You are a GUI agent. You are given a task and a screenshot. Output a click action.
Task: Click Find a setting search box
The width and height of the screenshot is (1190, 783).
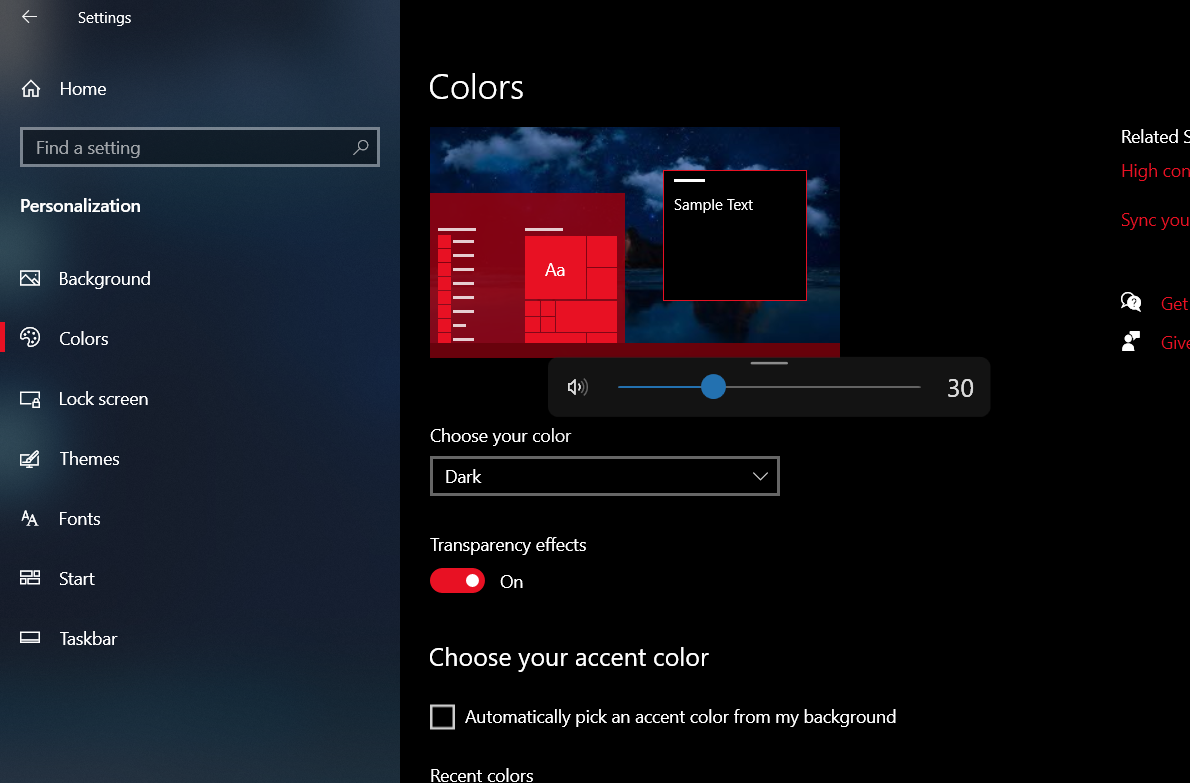[x=200, y=147]
